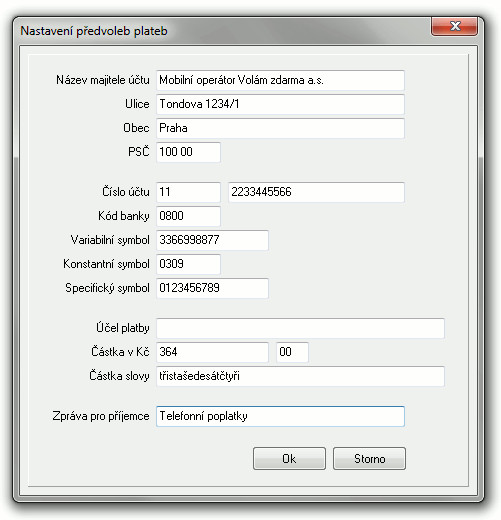This screenshot has height=520, width=501.
Task: Select the Částka slovy field
Action: click(300, 376)
